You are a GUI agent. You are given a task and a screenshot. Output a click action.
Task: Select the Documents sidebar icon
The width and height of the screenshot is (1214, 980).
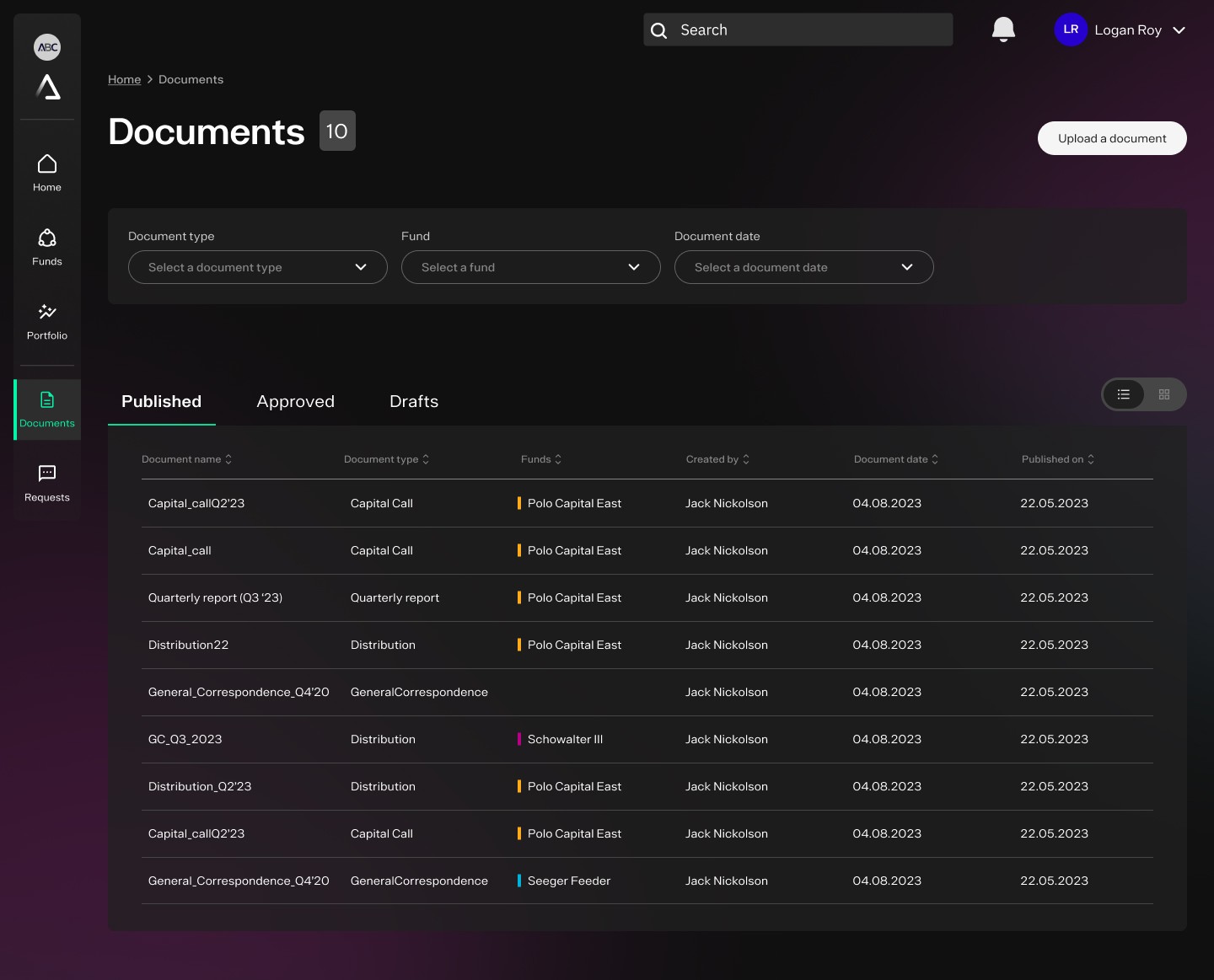pyautogui.click(x=47, y=400)
